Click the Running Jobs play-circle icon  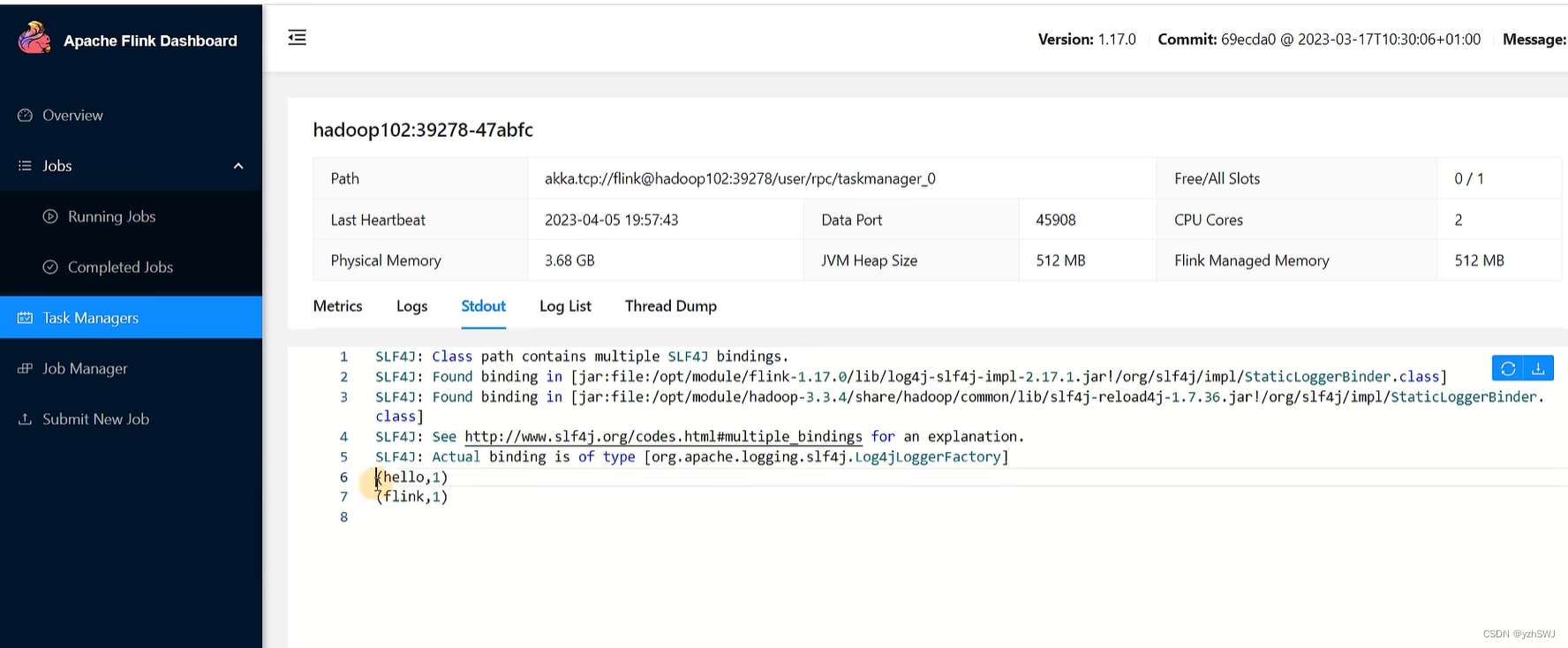point(50,216)
